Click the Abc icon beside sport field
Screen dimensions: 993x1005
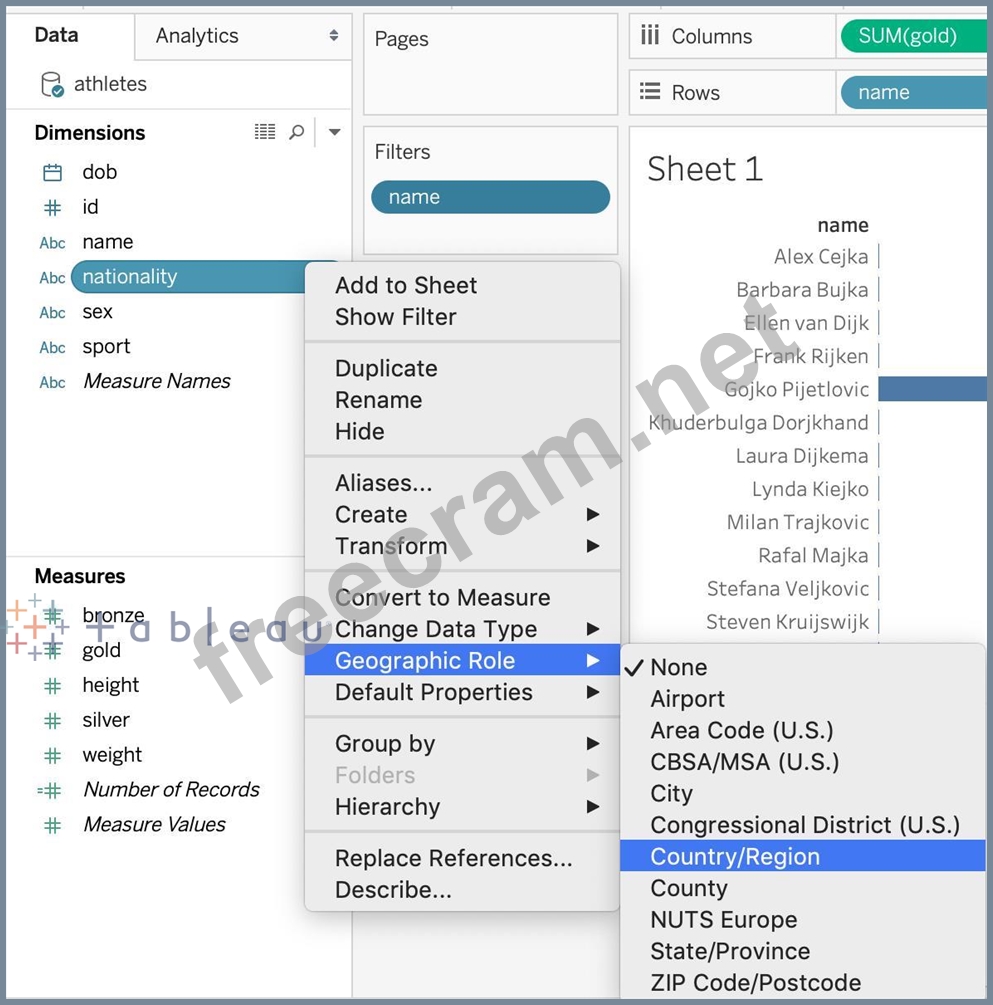(52, 348)
